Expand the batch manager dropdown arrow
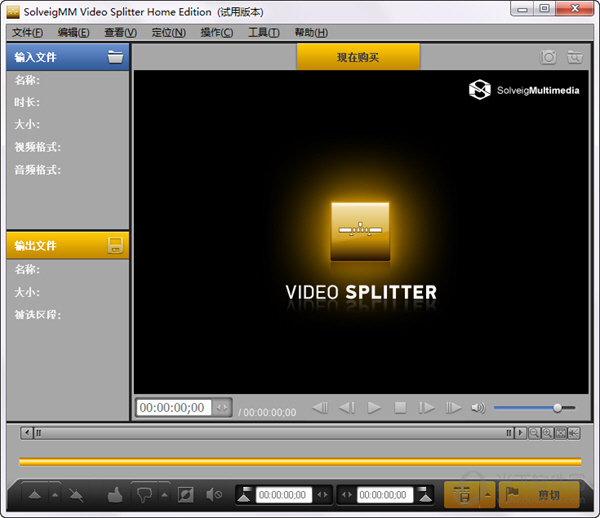This screenshot has width=600, height=518. pos(488,495)
